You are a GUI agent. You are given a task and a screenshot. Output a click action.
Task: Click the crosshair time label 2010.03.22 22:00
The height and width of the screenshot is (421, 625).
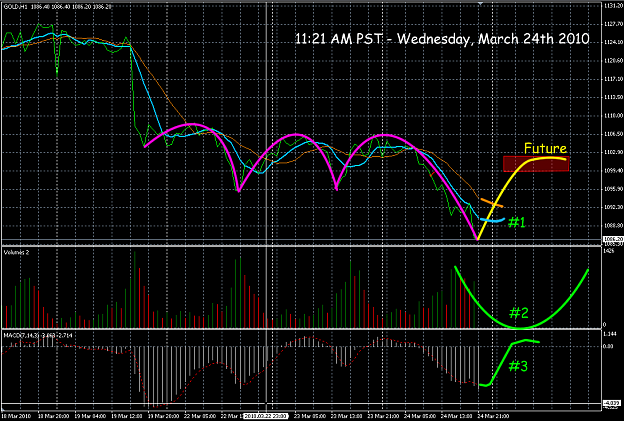pyautogui.click(x=266, y=416)
